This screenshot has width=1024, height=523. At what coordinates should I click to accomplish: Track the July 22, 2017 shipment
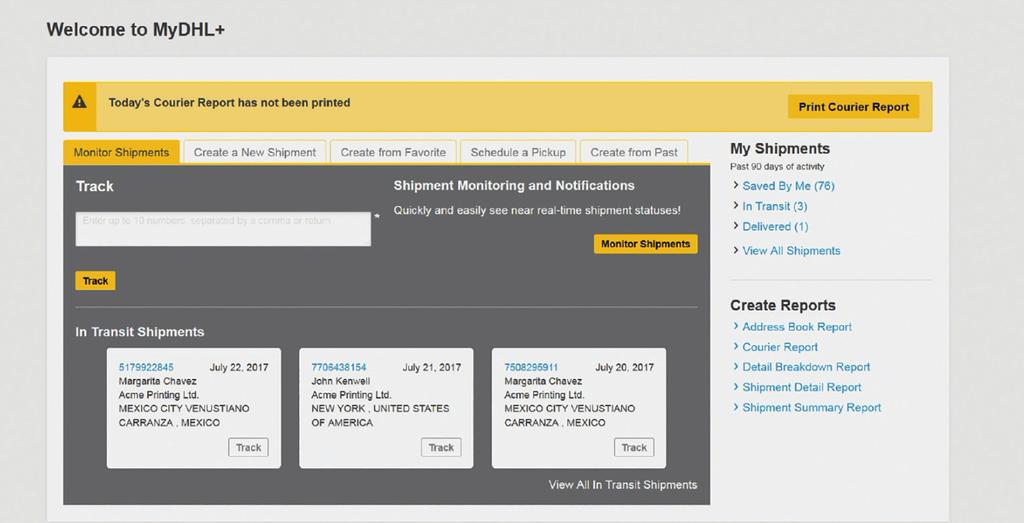pos(248,447)
